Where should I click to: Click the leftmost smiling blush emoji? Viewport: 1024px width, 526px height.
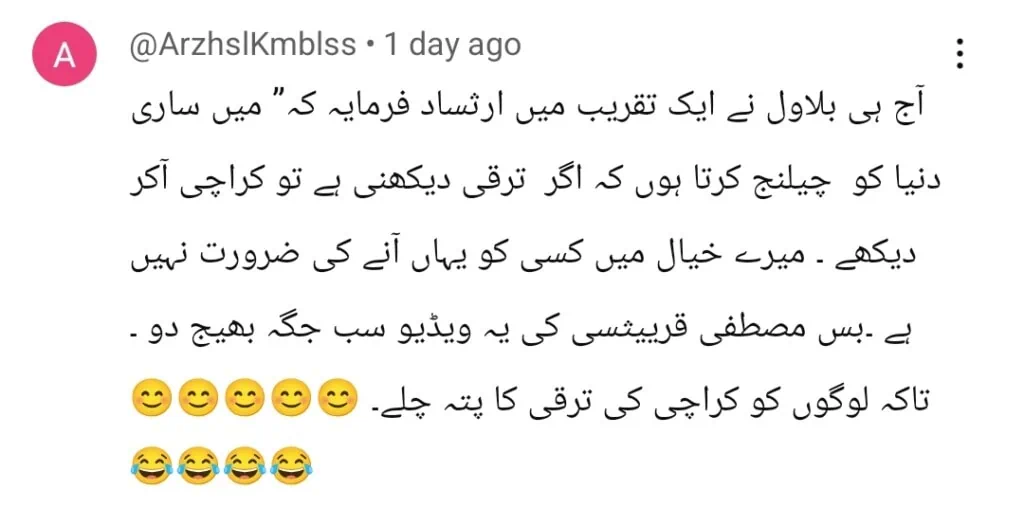(152, 397)
